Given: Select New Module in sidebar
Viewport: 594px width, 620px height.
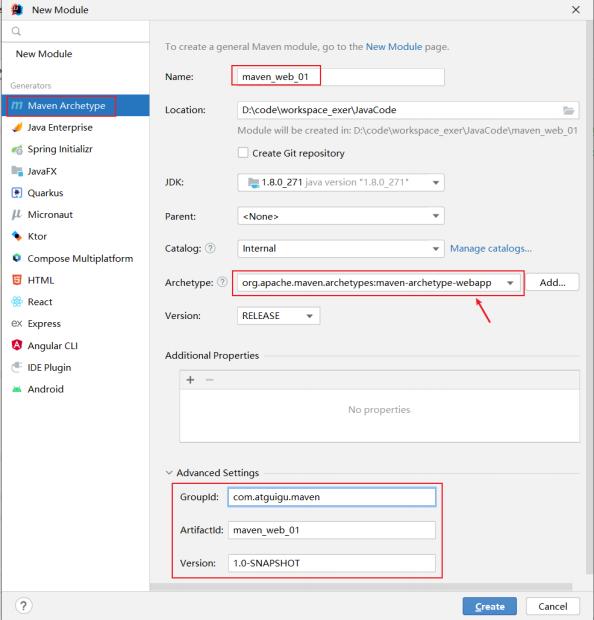Looking at the screenshot, I should point(44,54).
